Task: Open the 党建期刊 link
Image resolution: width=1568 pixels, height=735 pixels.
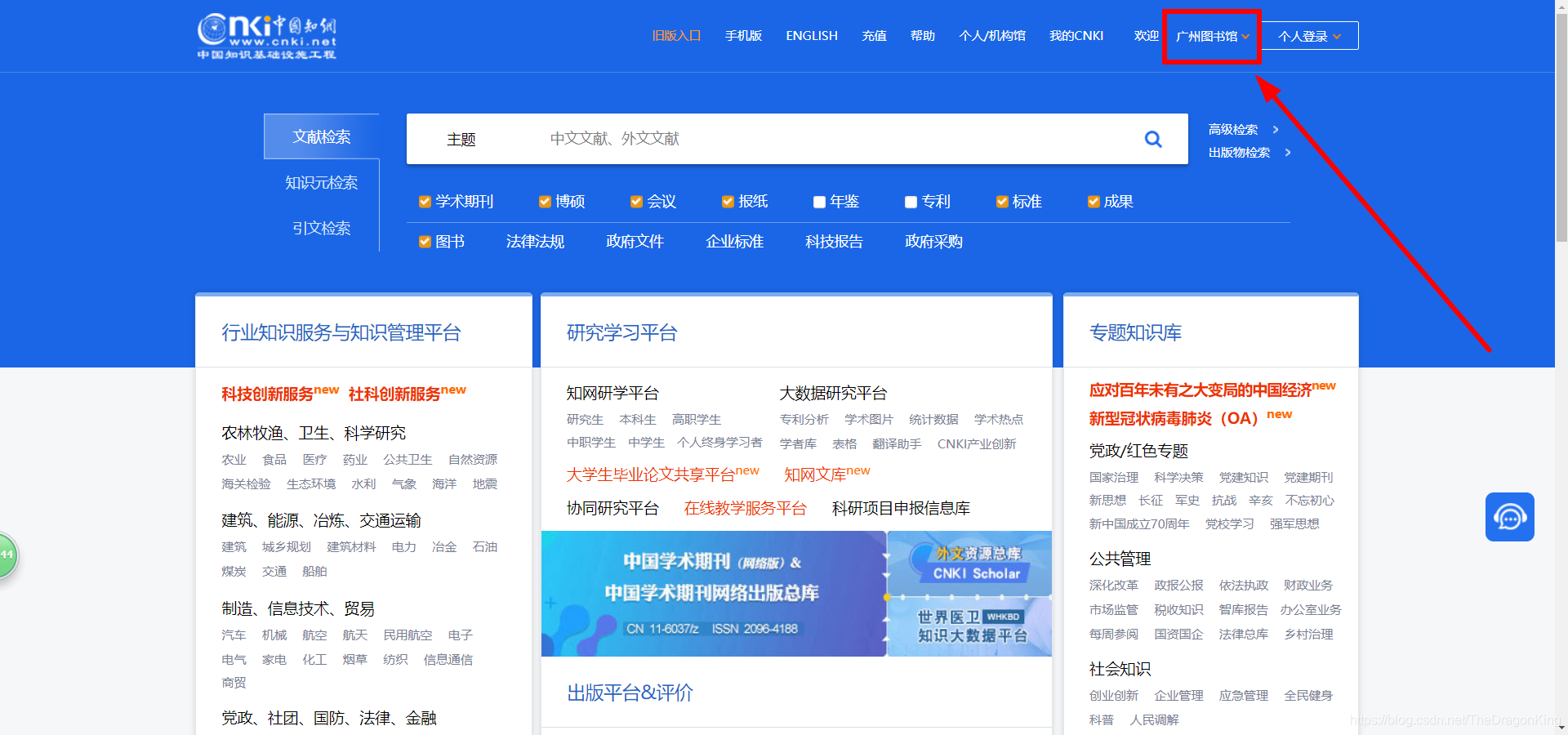Action: [x=1308, y=478]
